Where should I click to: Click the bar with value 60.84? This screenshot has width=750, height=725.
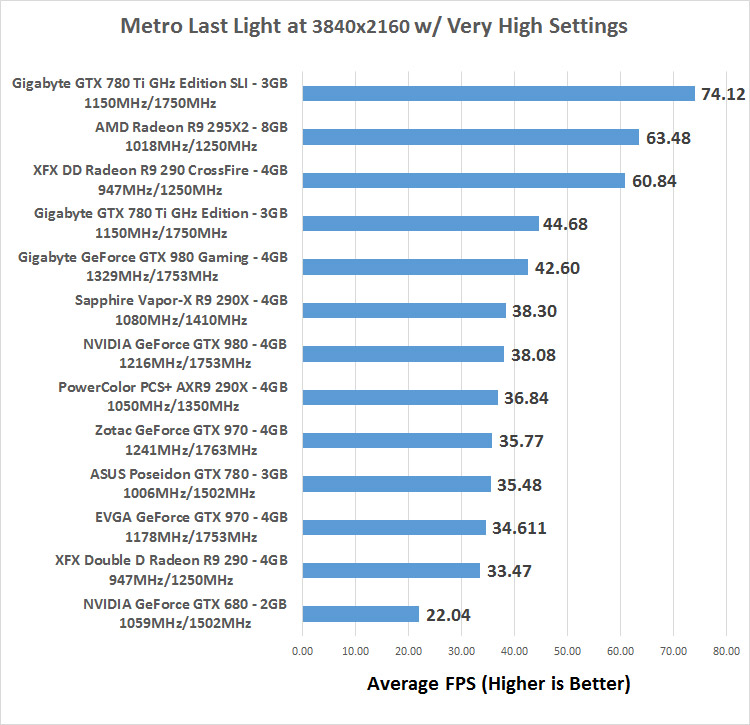[x=463, y=181]
